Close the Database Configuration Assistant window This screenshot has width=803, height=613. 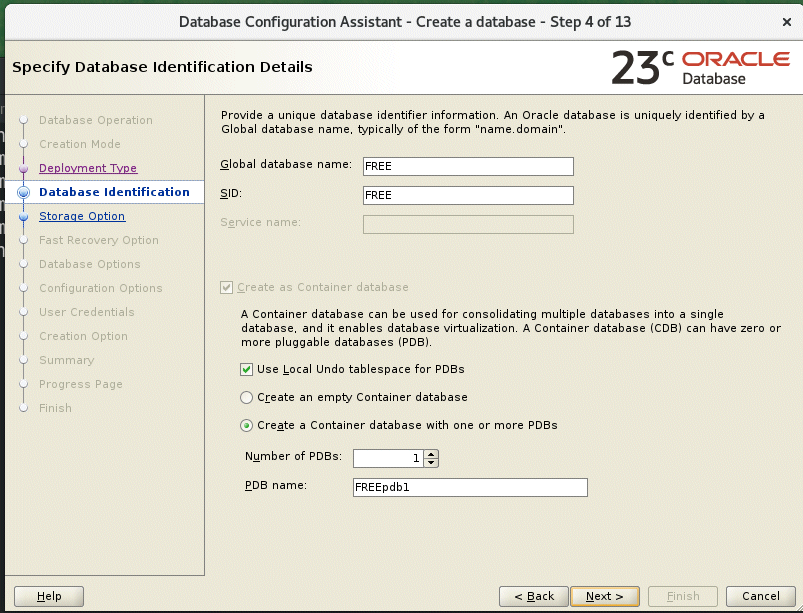tap(785, 22)
